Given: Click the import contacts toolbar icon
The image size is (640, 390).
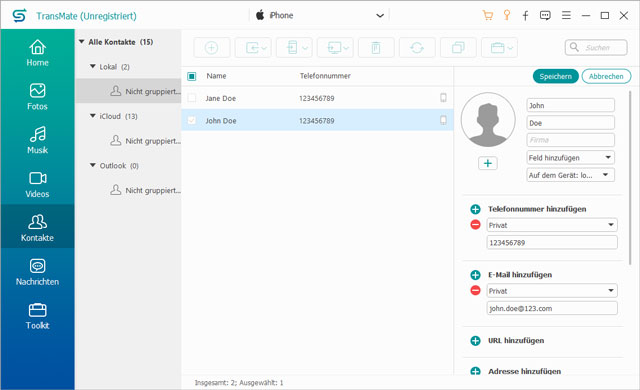Looking at the screenshot, I should coord(253,48).
